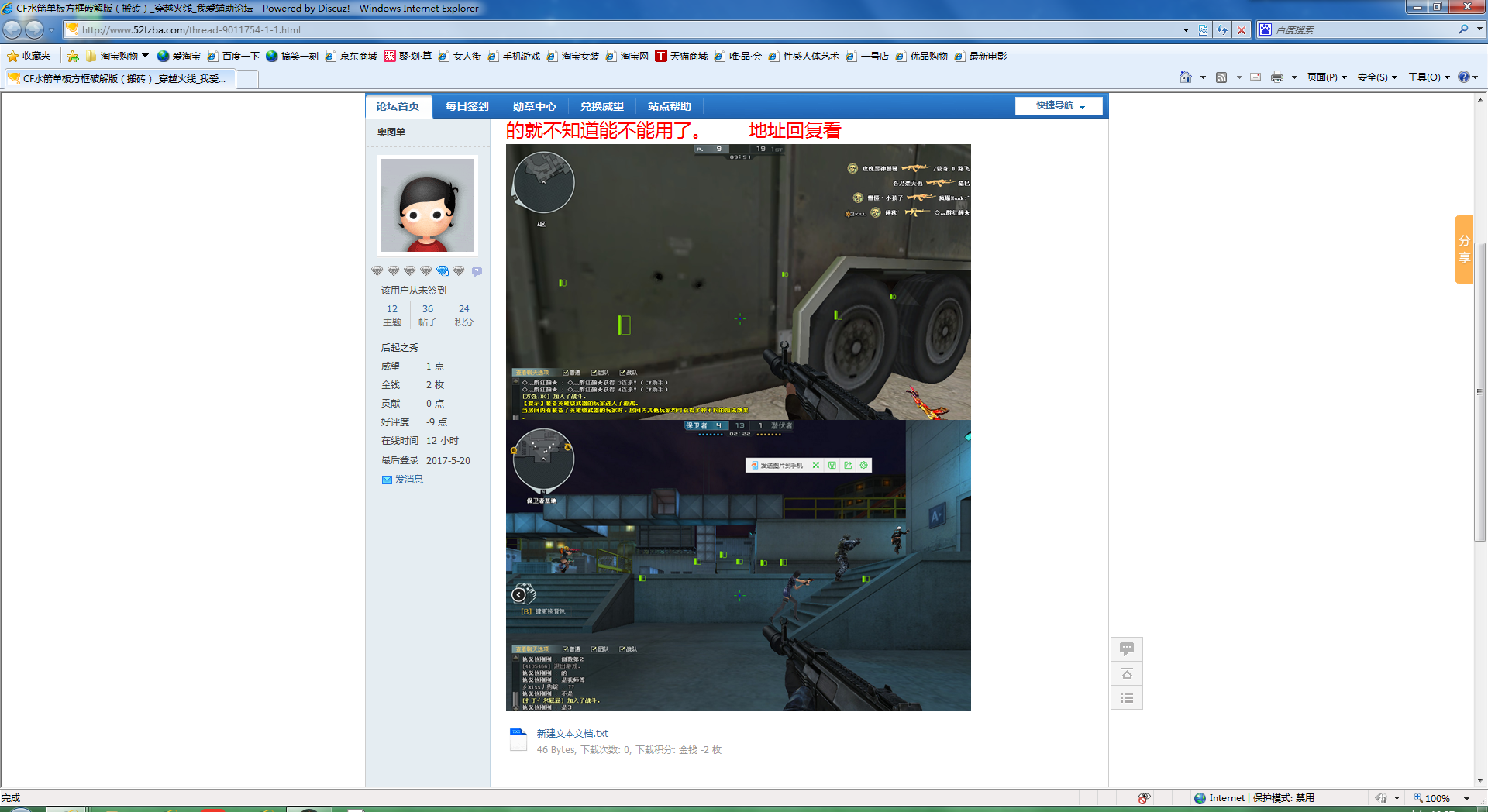Image resolution: width=1488 pixels, height=812 pixels.
Task: Click the refresh page icon
Action: (1222, 29)
